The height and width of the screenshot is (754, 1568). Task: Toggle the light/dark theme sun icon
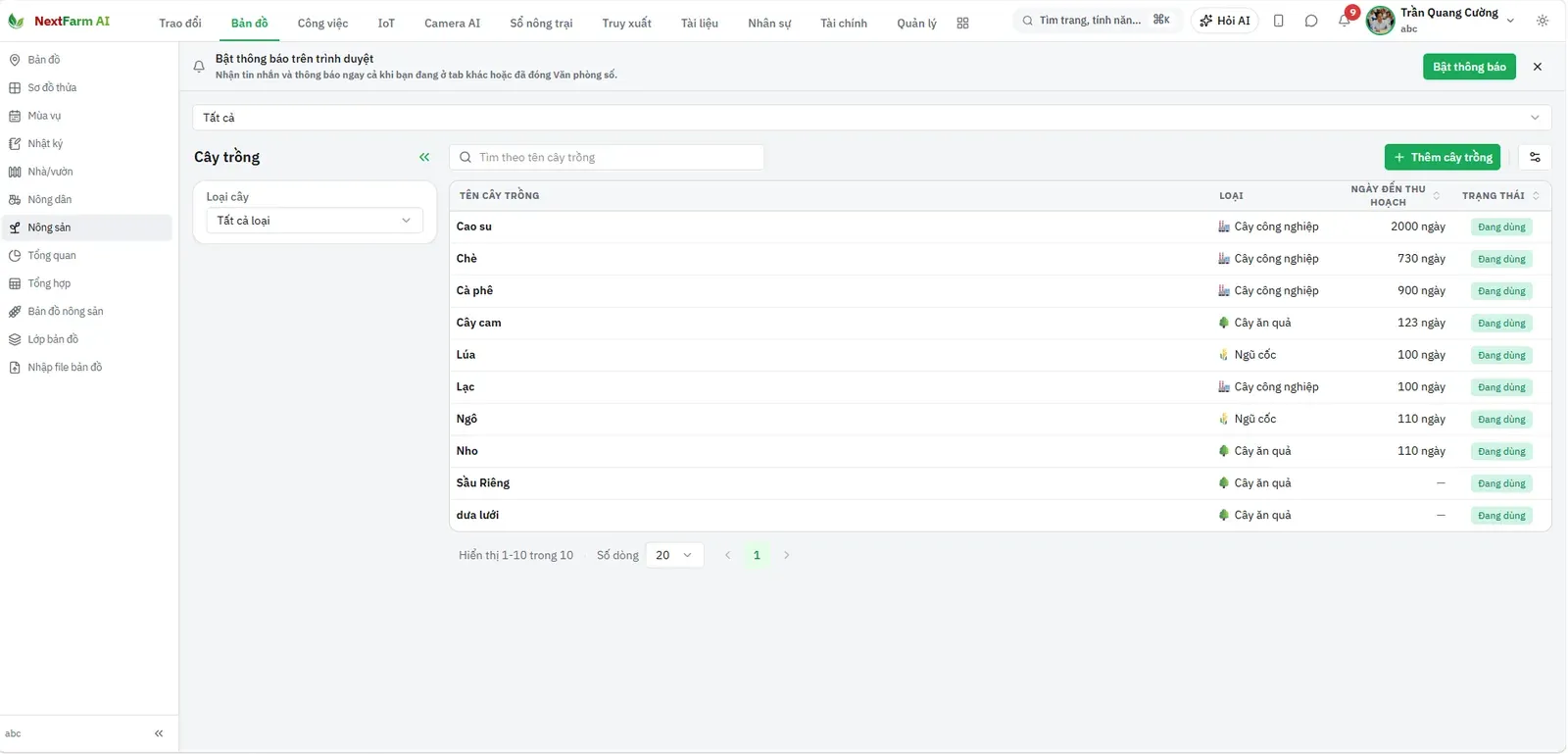coord(1543,21)
